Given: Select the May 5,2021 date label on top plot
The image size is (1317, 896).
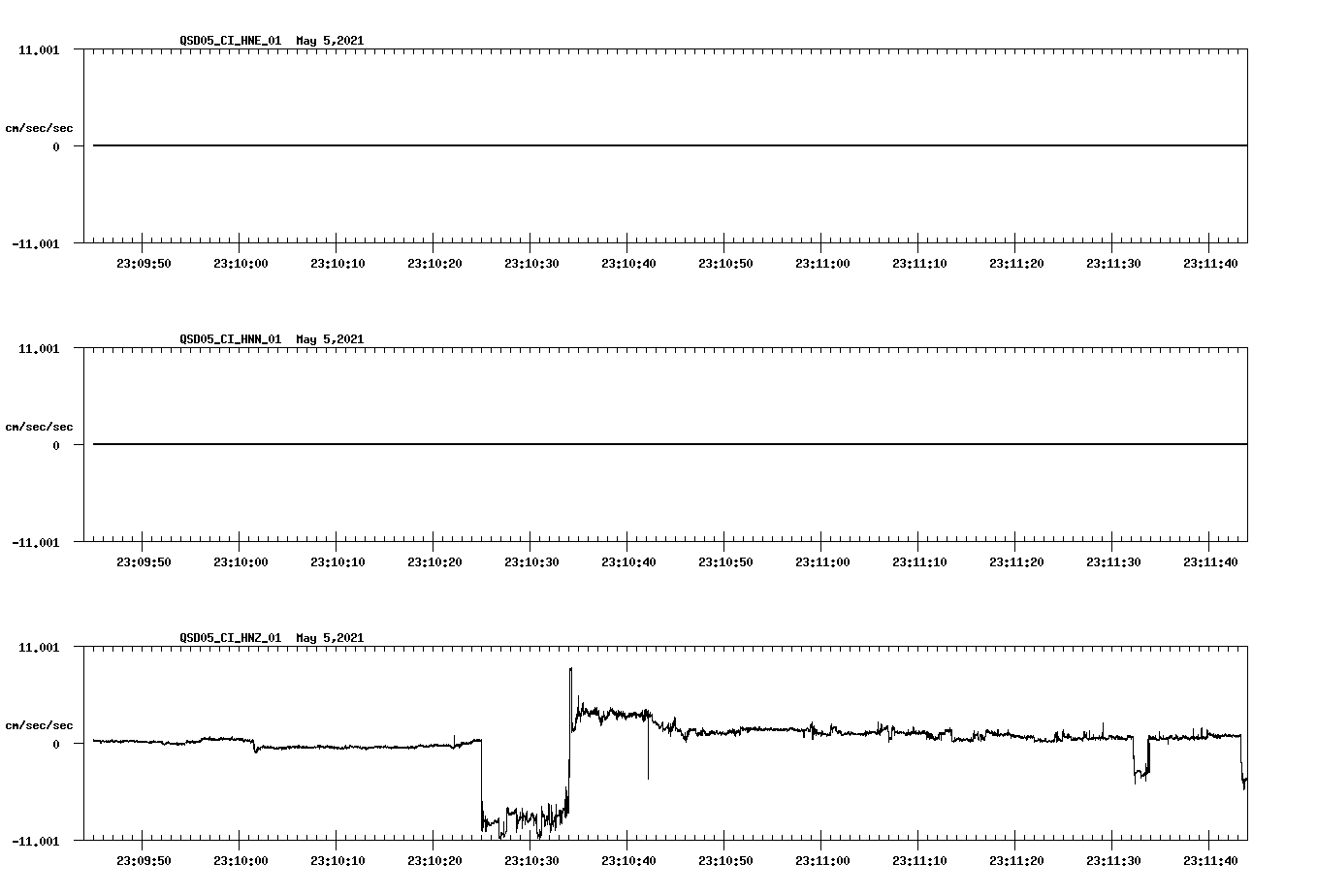Looking at the screenshot, I should coord(330,41).
